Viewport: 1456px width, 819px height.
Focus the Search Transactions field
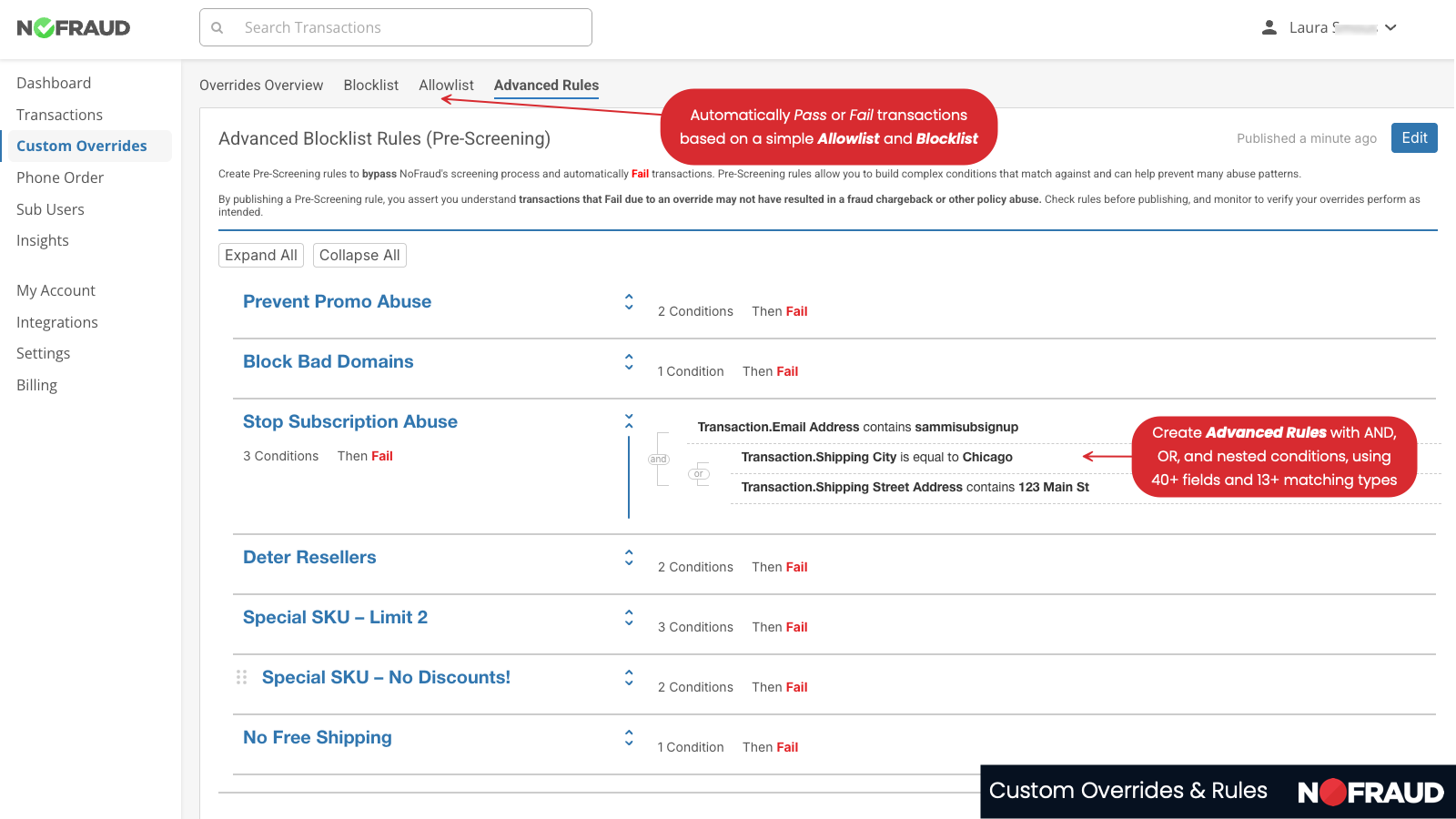click(x=396, y=27)
